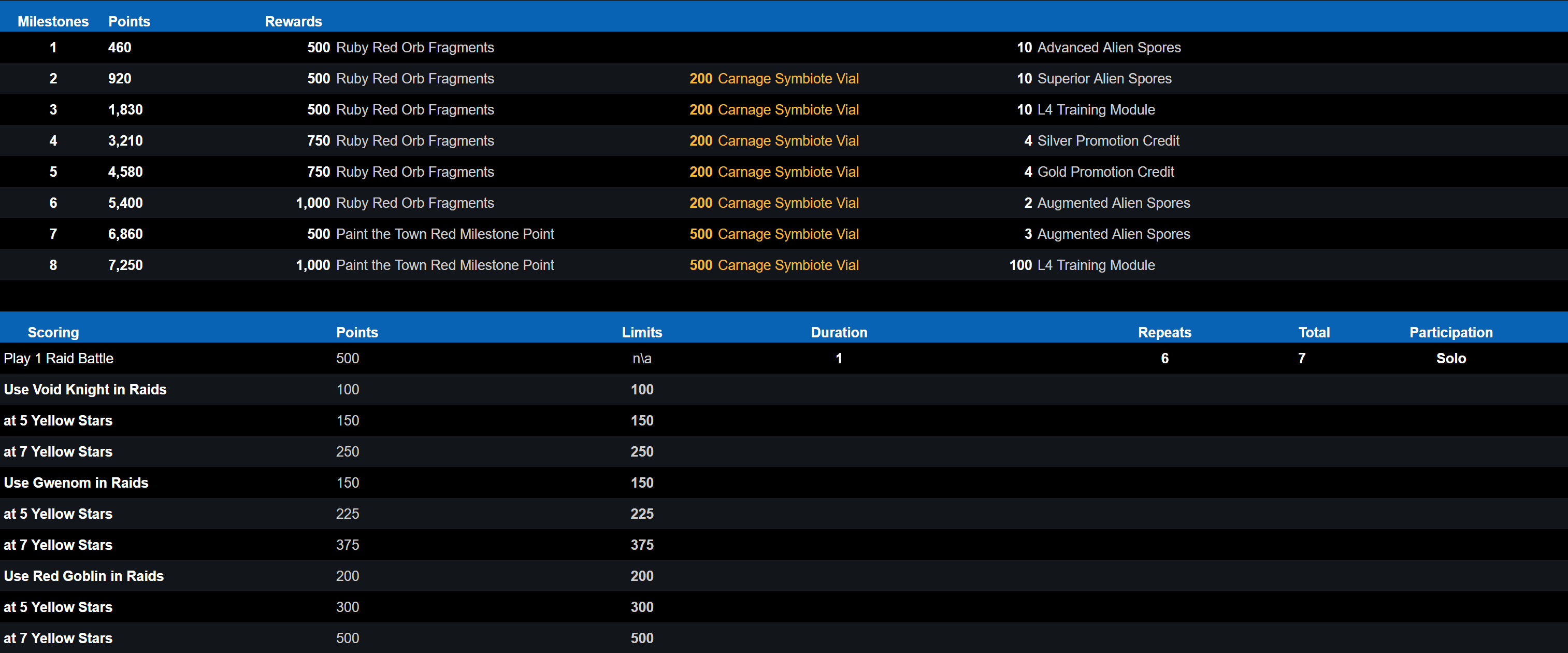Click the 7,250 points value
1568x653 pixels.
(x=125, y=265)
